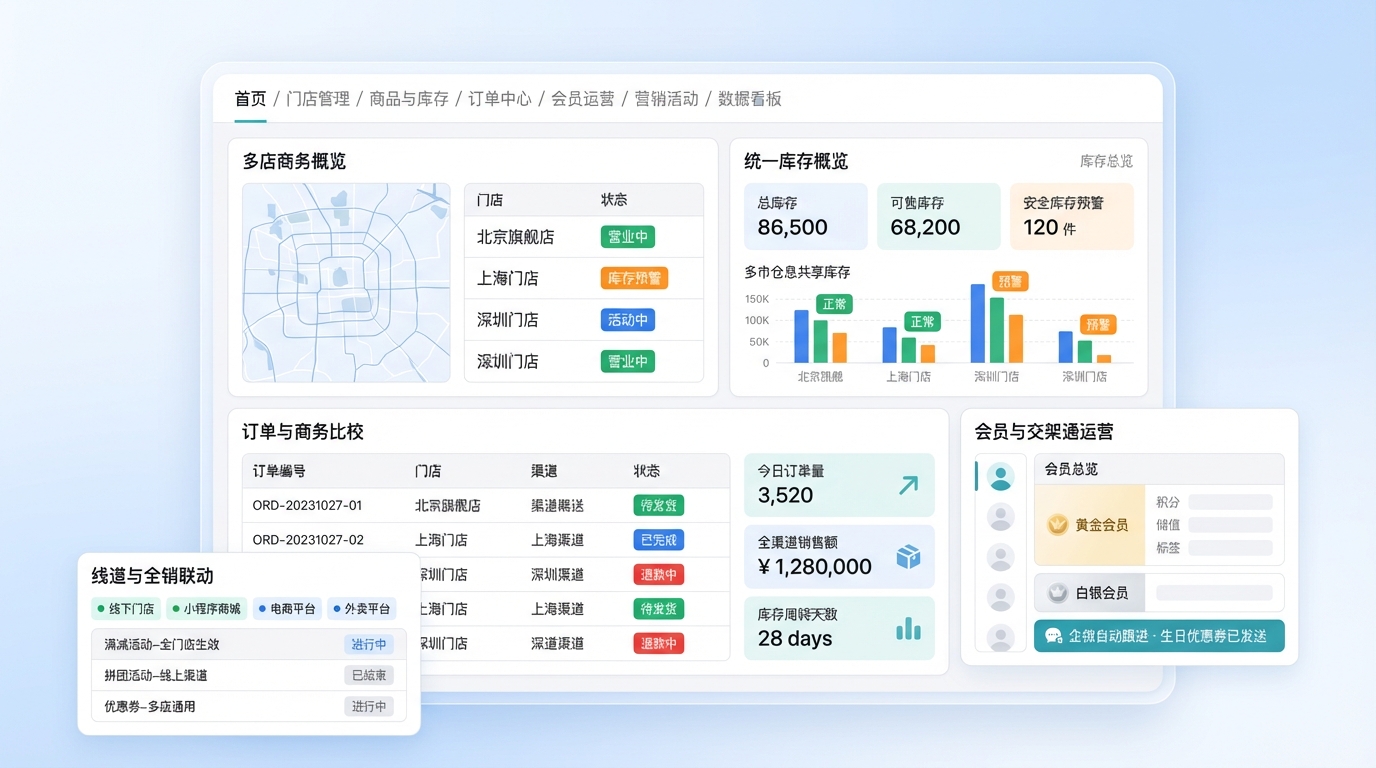Toggle the 小程序商城 channel chip
Screen dimensions: 1376x768
click(205, 608)
